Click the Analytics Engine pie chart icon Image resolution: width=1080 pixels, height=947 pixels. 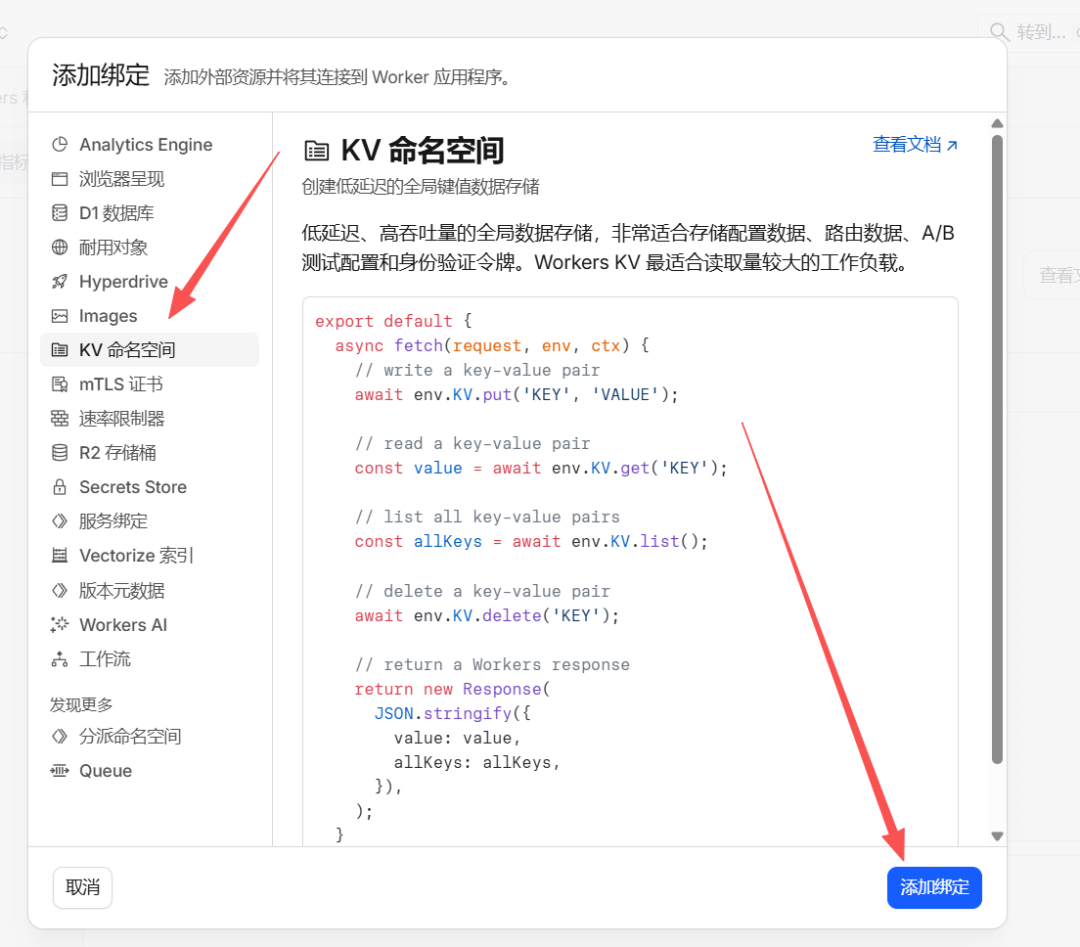point(60,145)
